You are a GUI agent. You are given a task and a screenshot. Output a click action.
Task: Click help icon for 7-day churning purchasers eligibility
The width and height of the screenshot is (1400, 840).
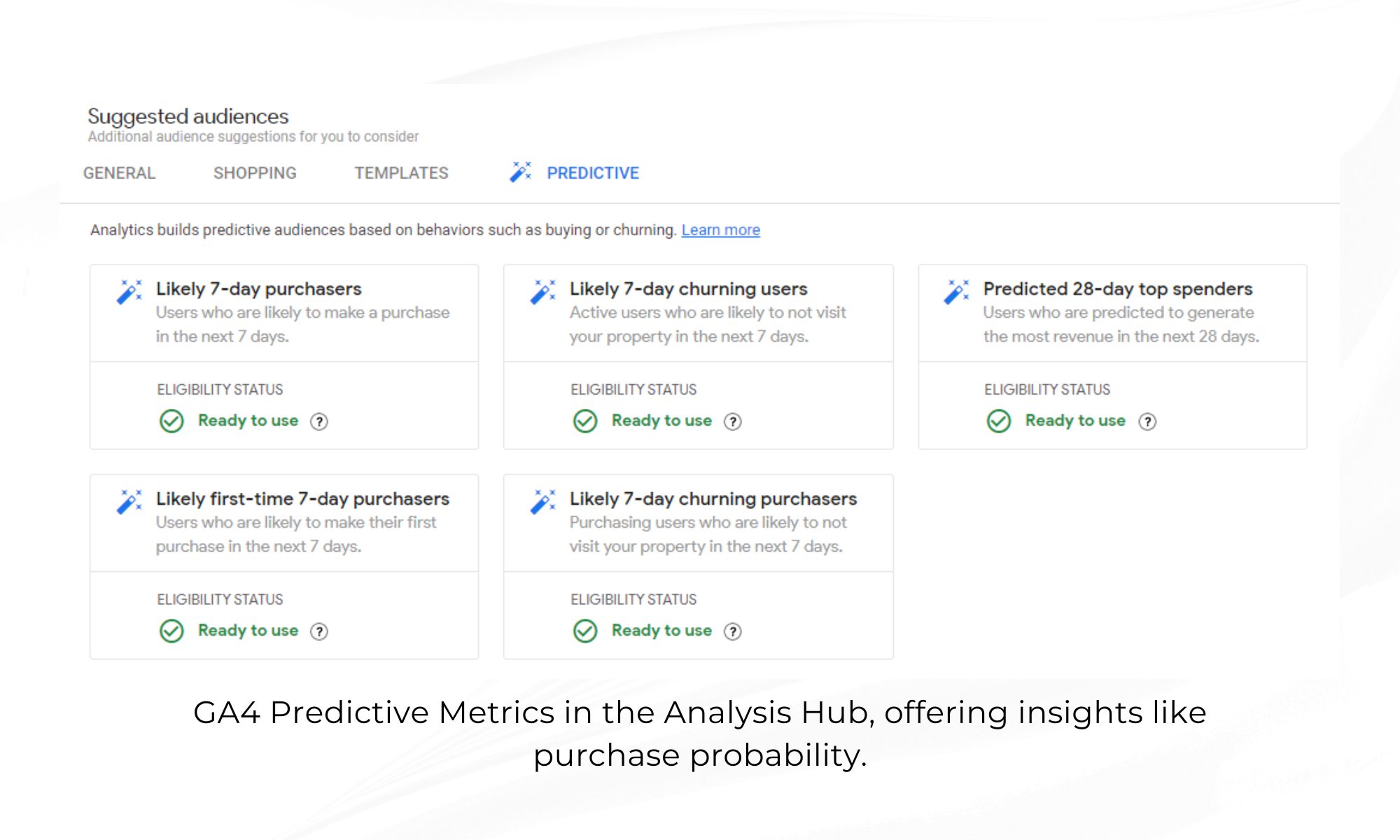pos(733,631)
